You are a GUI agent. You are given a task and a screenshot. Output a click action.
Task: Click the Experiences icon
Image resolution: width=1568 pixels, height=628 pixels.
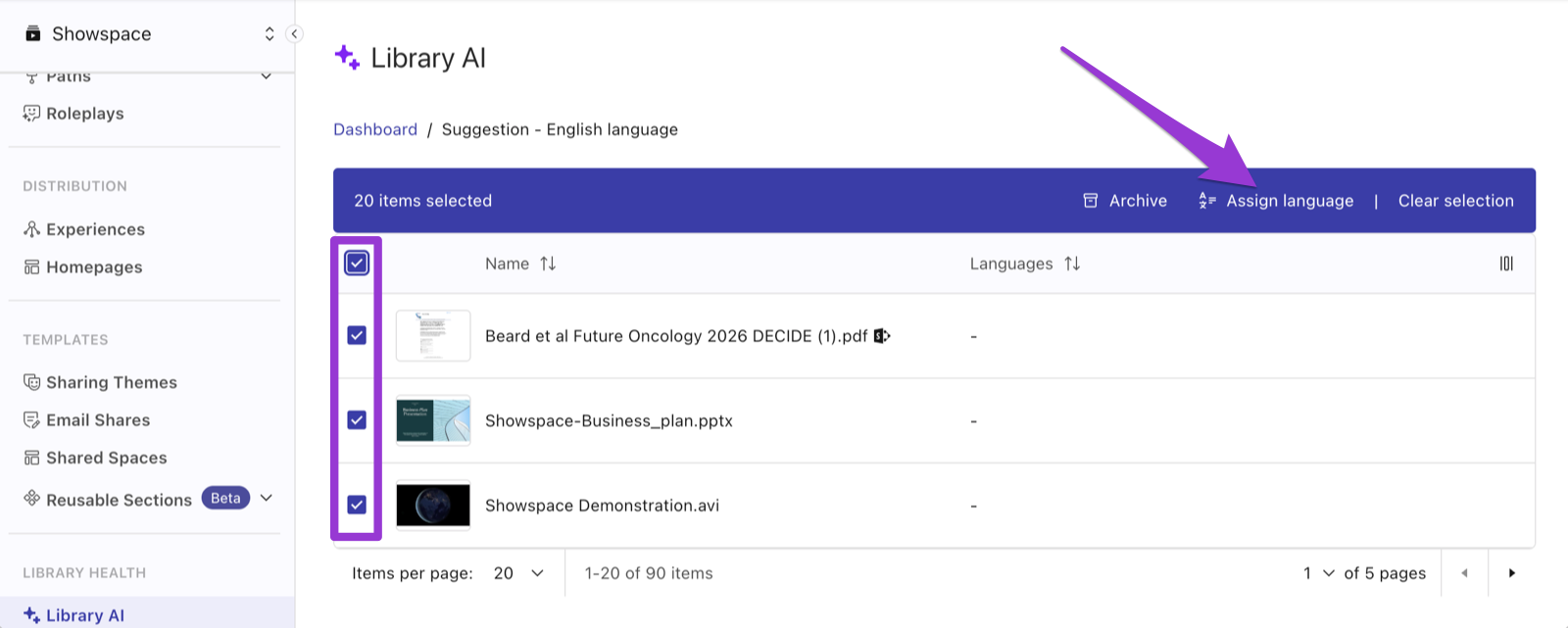point(31,229)
